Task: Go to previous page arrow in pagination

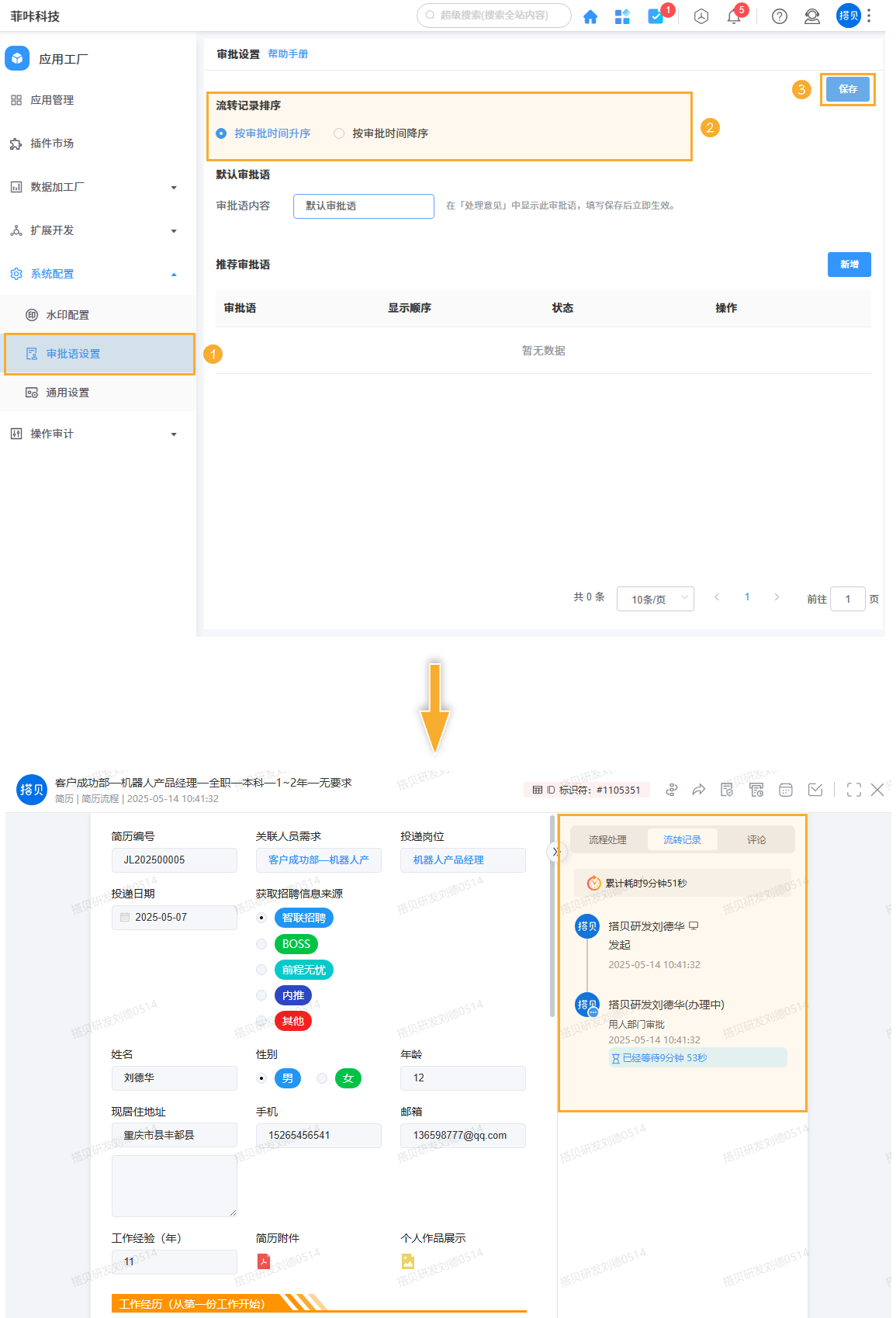Action: [717, 597]
